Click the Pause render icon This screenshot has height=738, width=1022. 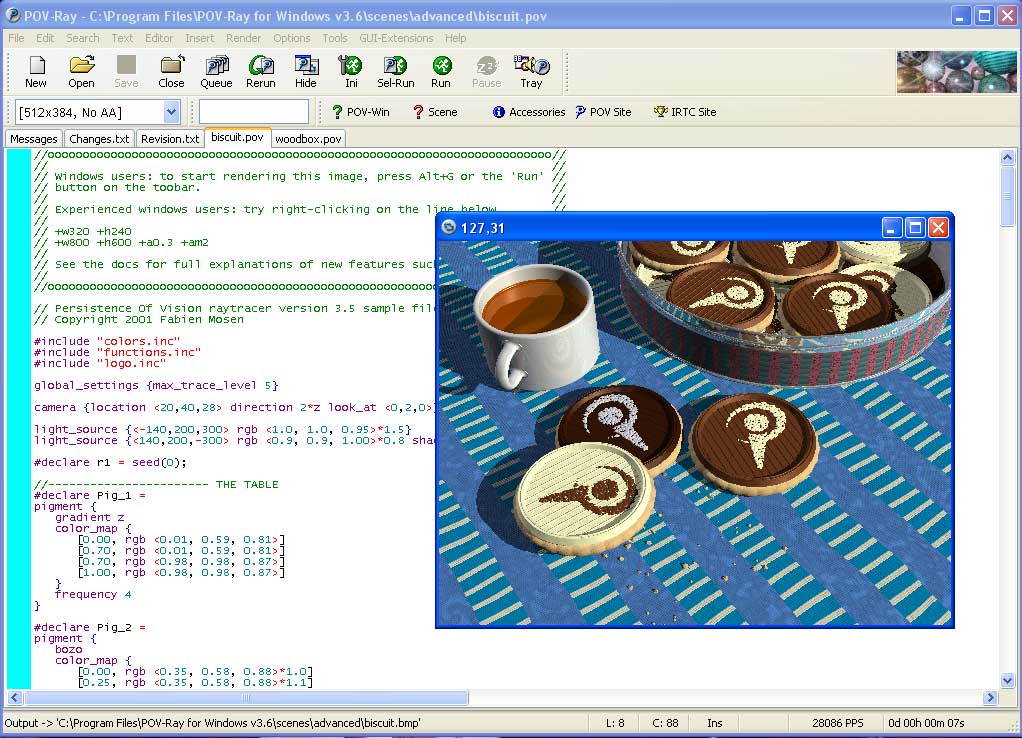[x=486, y=71]
